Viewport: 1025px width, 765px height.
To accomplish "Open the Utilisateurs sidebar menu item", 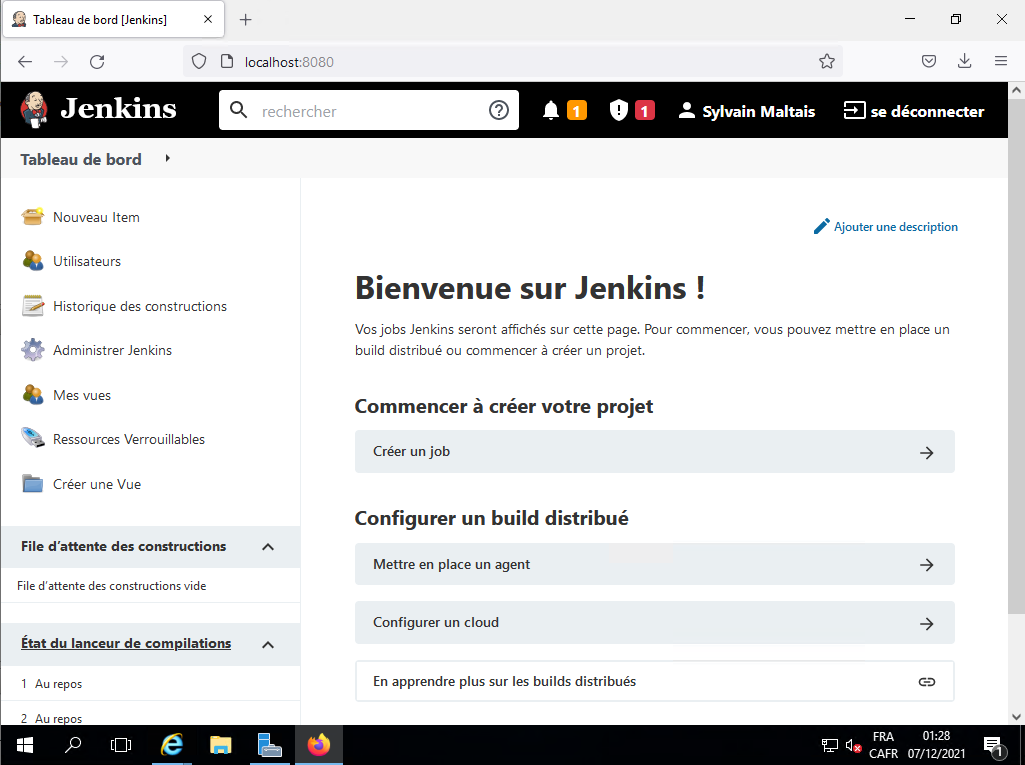I will [x=87, y=261].
